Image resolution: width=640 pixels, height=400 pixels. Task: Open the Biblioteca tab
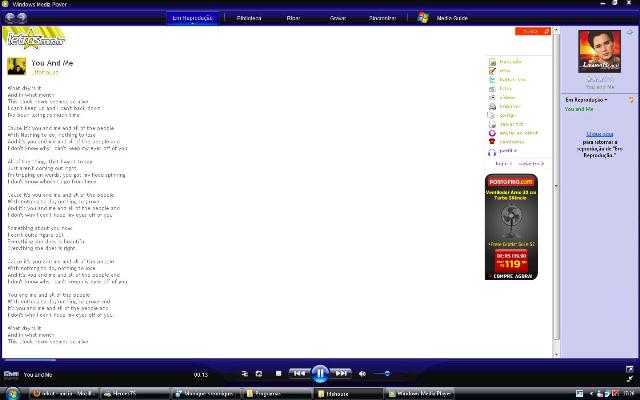tap(249, 18)
